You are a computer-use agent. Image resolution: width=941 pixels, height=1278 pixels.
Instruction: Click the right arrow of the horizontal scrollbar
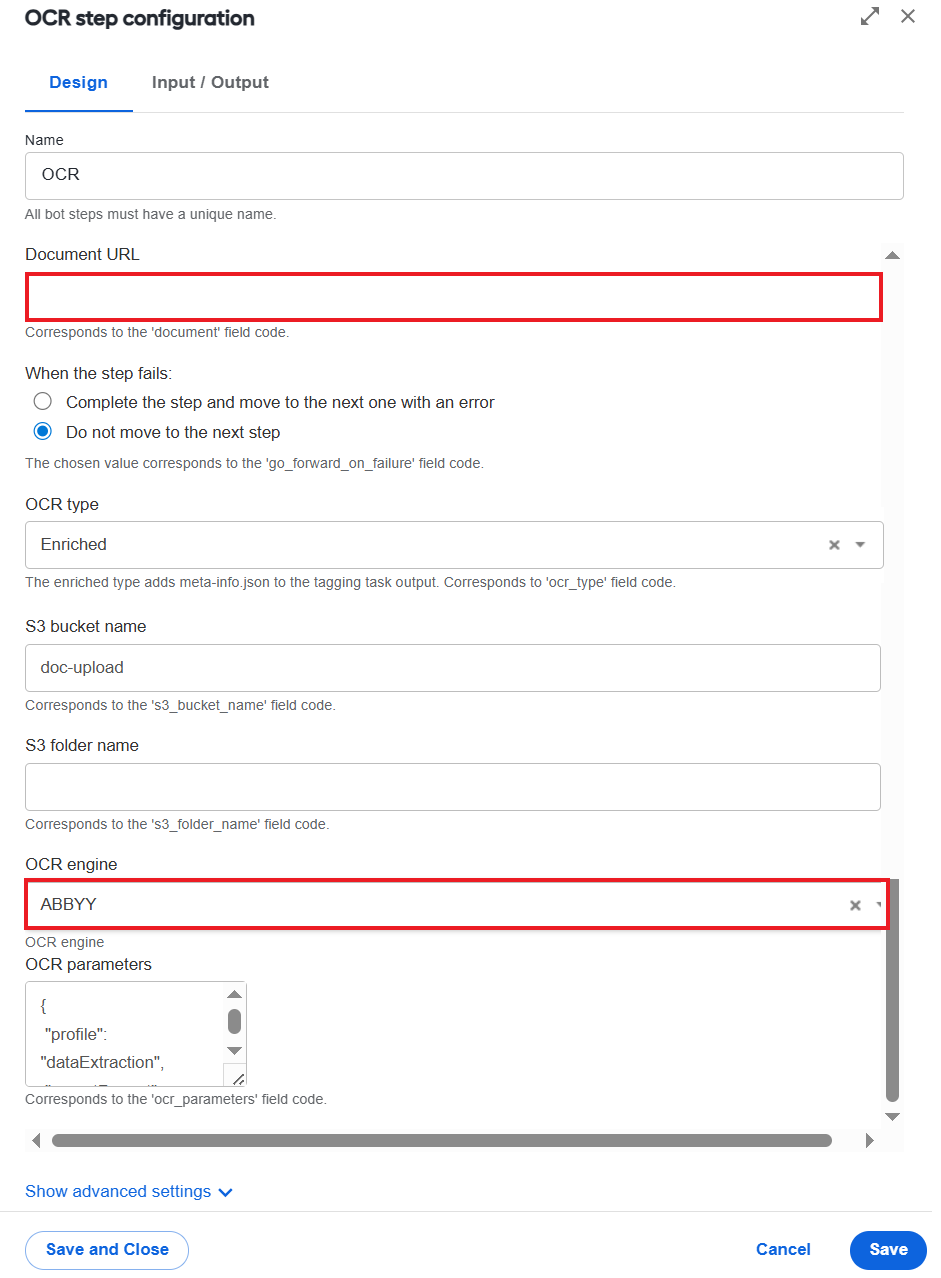pyautogui.click(x=869, y=1140)
